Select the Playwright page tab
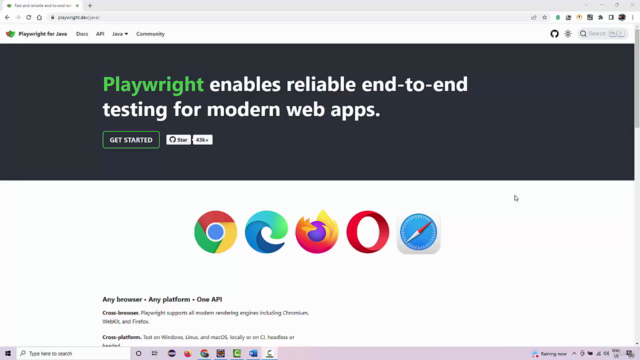640x360 pixels. tap(41, 6)
